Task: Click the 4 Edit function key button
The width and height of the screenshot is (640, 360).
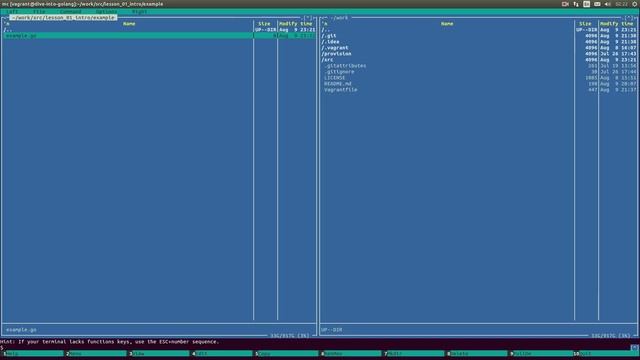Action: [x=222, y=353]
